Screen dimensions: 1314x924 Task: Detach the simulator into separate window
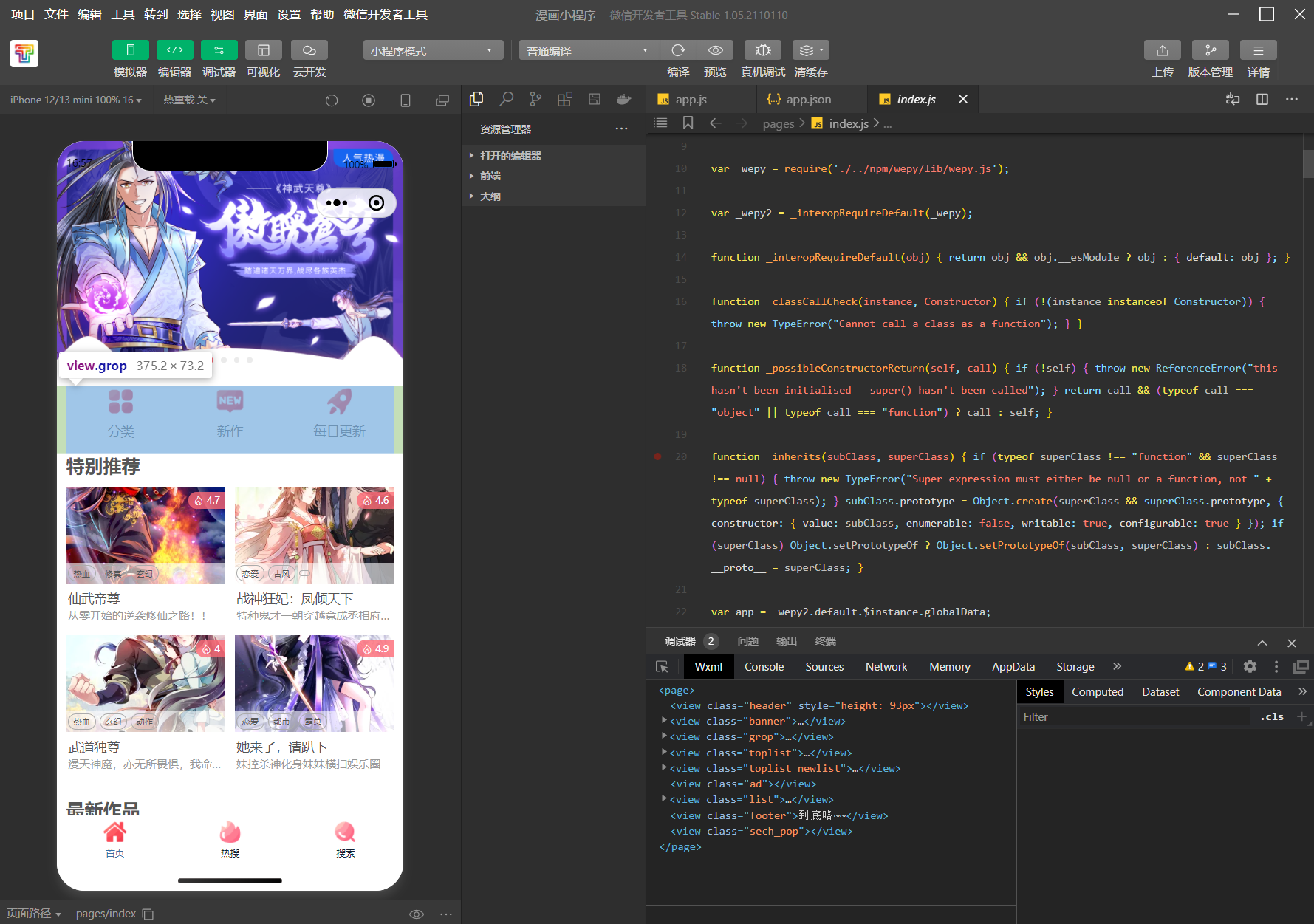(x=442, y=100)
